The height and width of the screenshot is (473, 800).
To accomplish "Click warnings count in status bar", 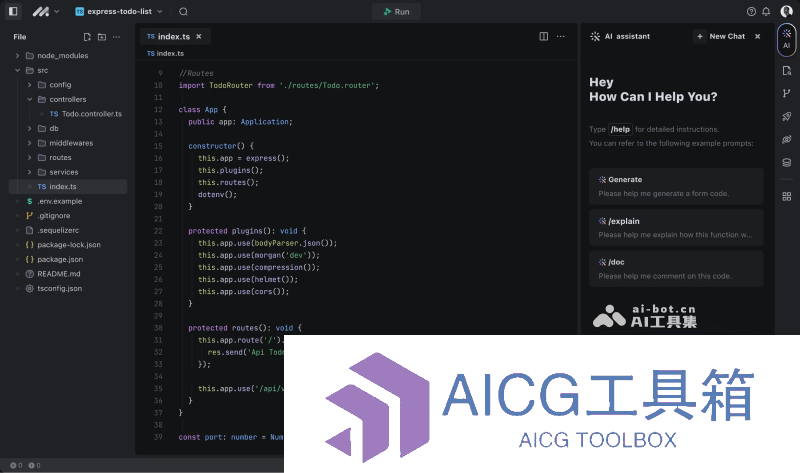I will (34, 465).
